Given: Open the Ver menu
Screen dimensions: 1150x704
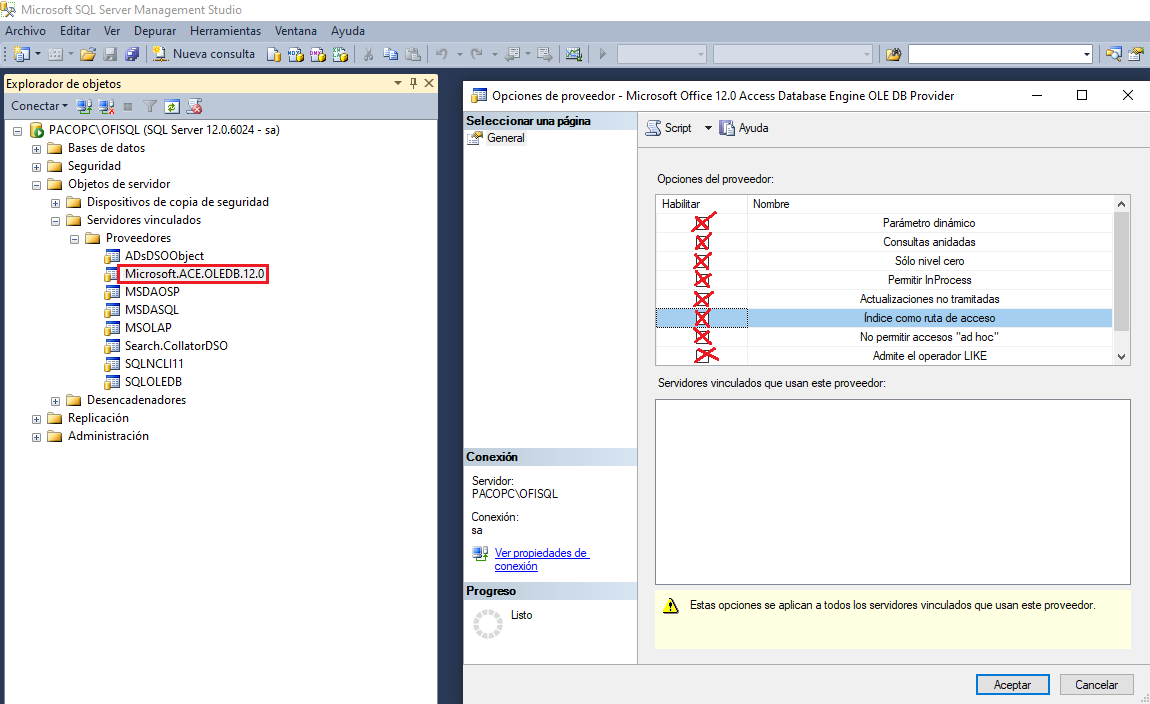Looking at the screenshot, I should click(112, 31).
